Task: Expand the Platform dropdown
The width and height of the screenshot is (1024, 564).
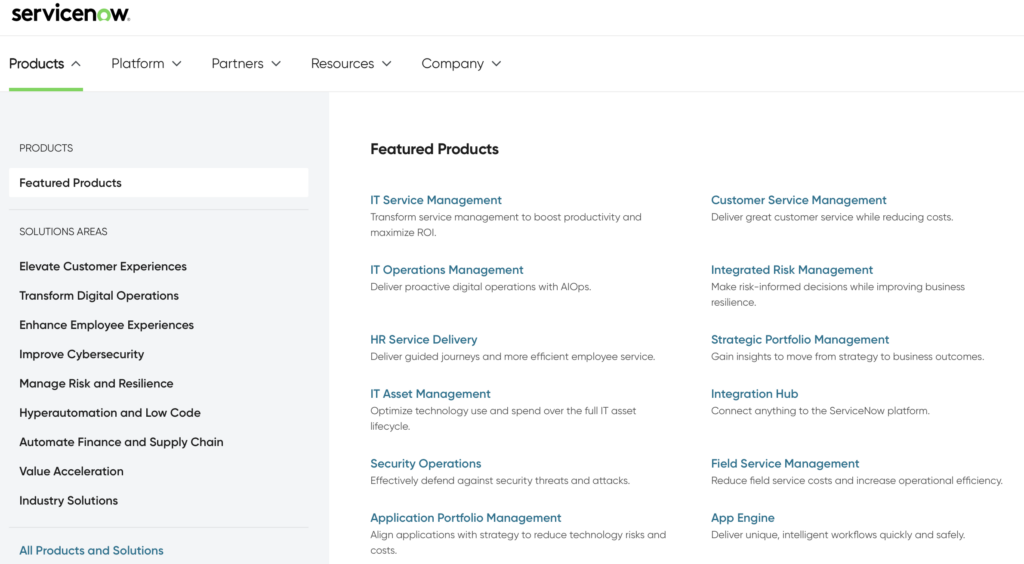Action: click(x=146, y=64)
